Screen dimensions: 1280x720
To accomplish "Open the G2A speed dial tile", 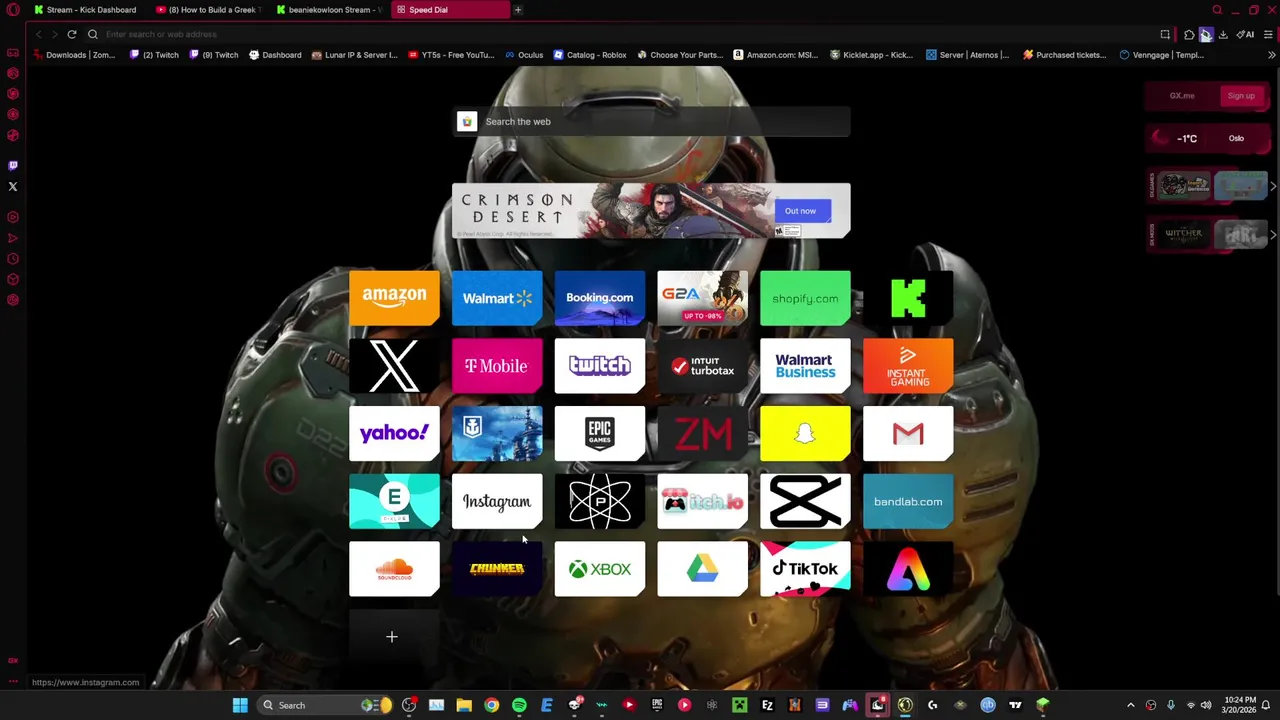I will pos(702,298).
